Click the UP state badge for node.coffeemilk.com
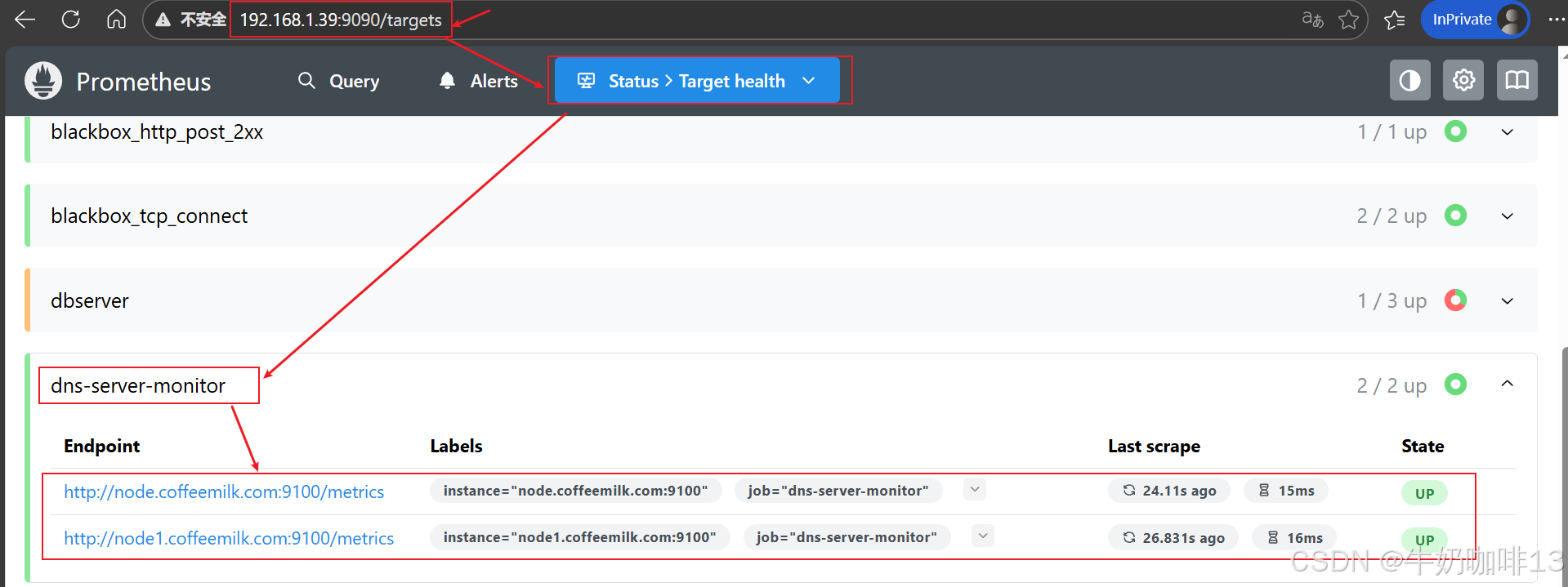Viewport: 1568px width, 587px height. point(1424,493)
